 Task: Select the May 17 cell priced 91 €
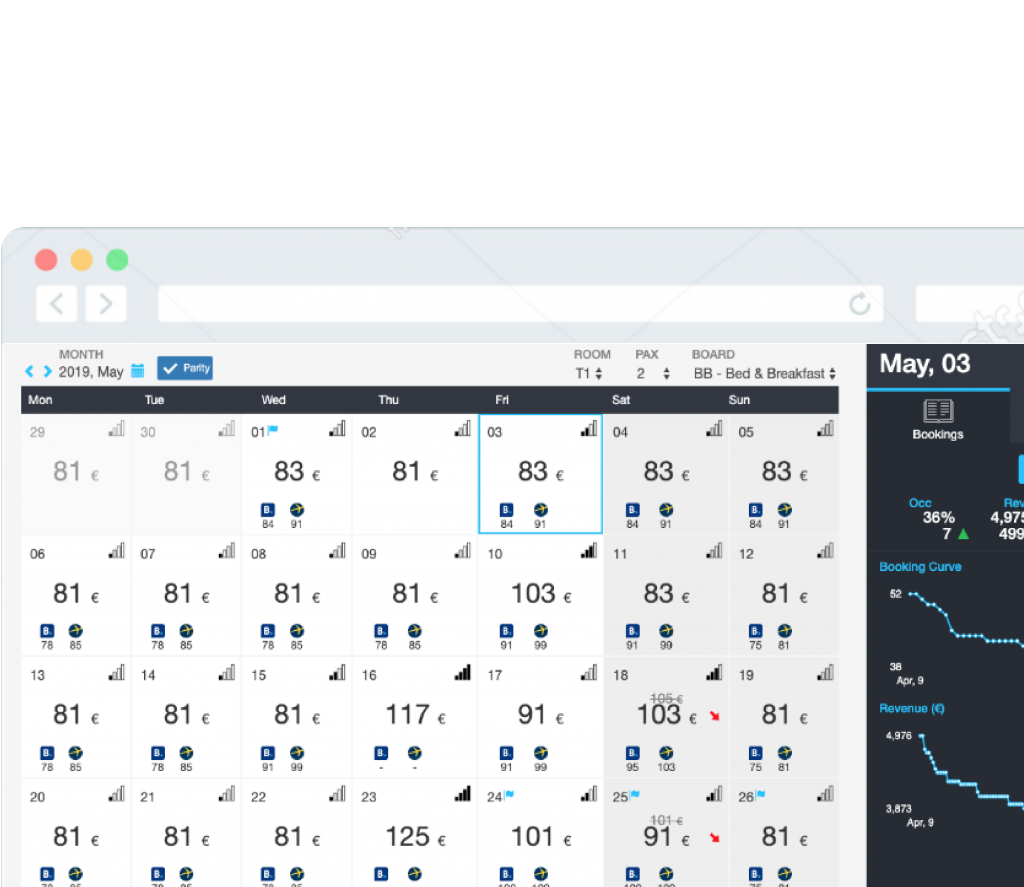tap(540, 717)
